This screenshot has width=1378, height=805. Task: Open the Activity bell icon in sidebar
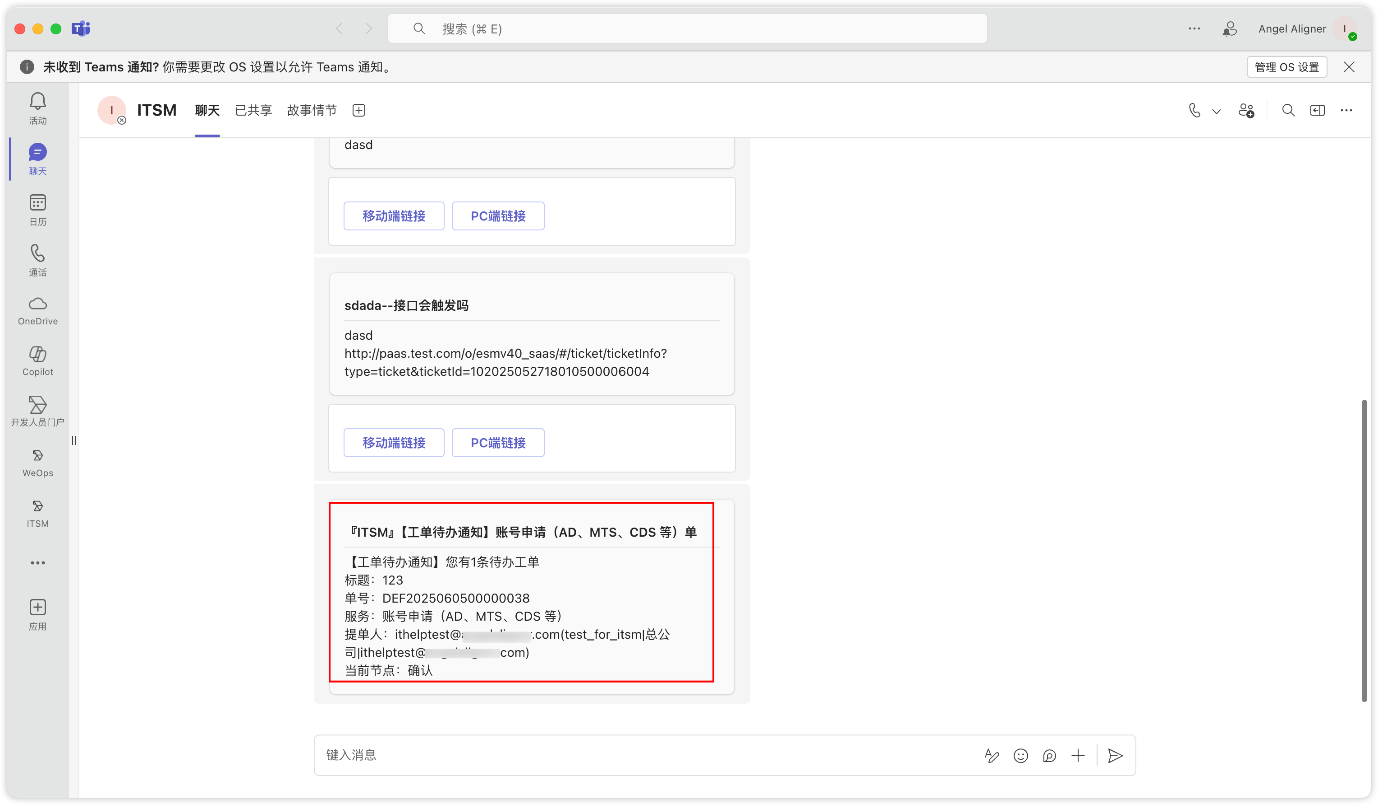tap(38, 106)
